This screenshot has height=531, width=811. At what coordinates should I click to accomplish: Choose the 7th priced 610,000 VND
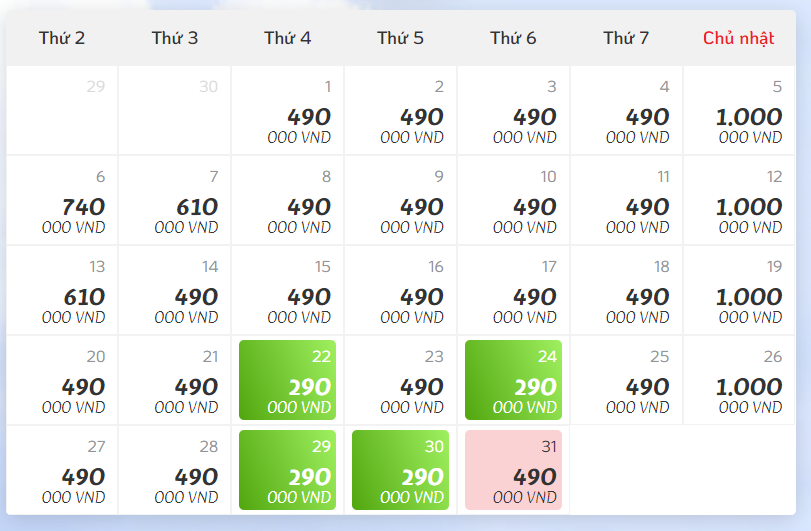coord(175,200)
